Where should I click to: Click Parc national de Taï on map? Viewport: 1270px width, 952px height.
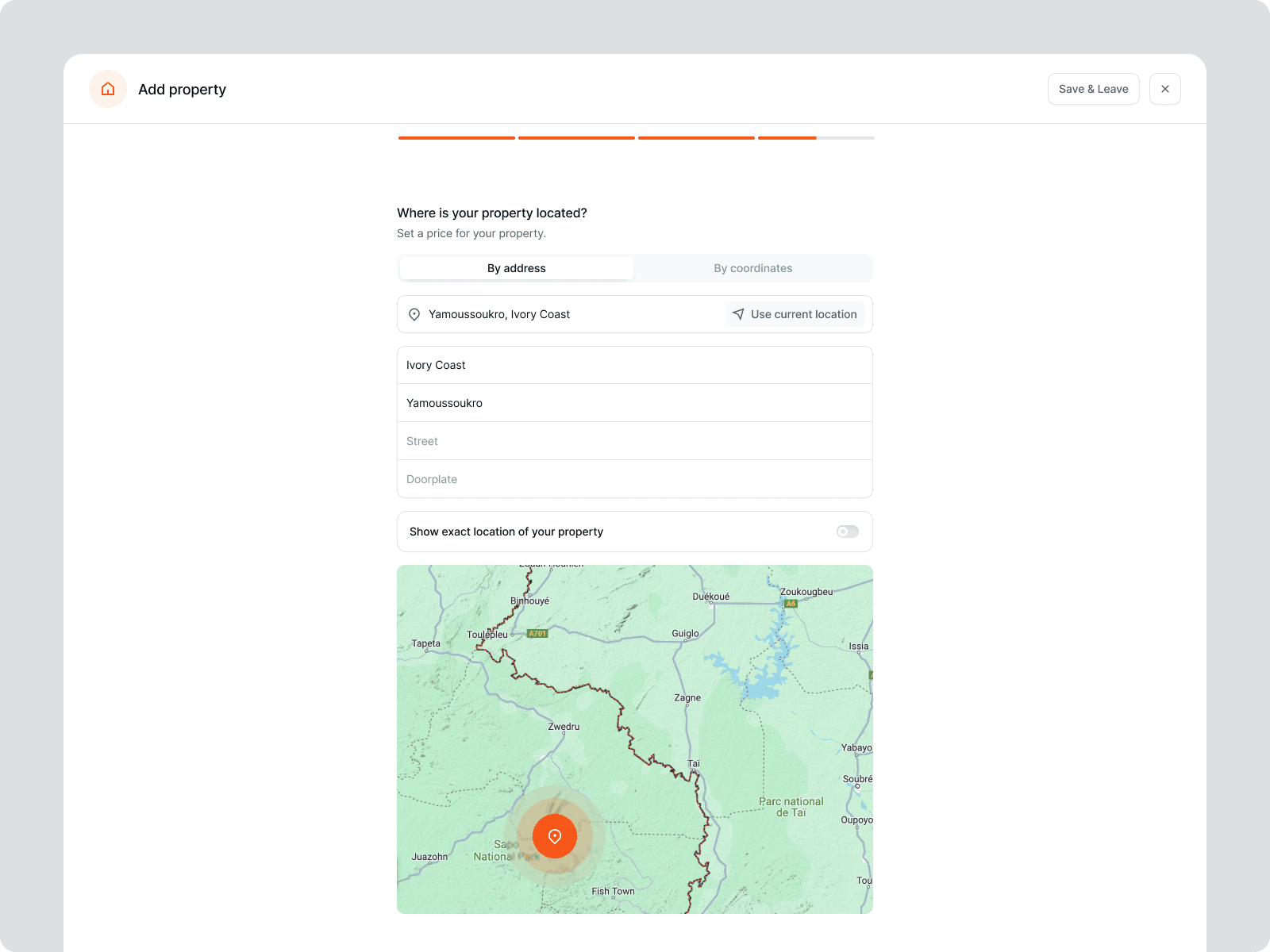pyautogui.click(x=791, y=807)
